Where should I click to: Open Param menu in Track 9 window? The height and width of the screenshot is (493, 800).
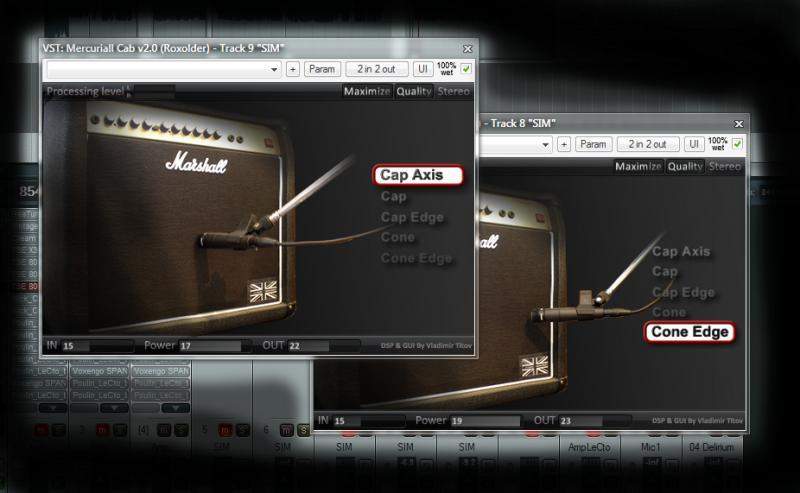[x=322, y=69]
